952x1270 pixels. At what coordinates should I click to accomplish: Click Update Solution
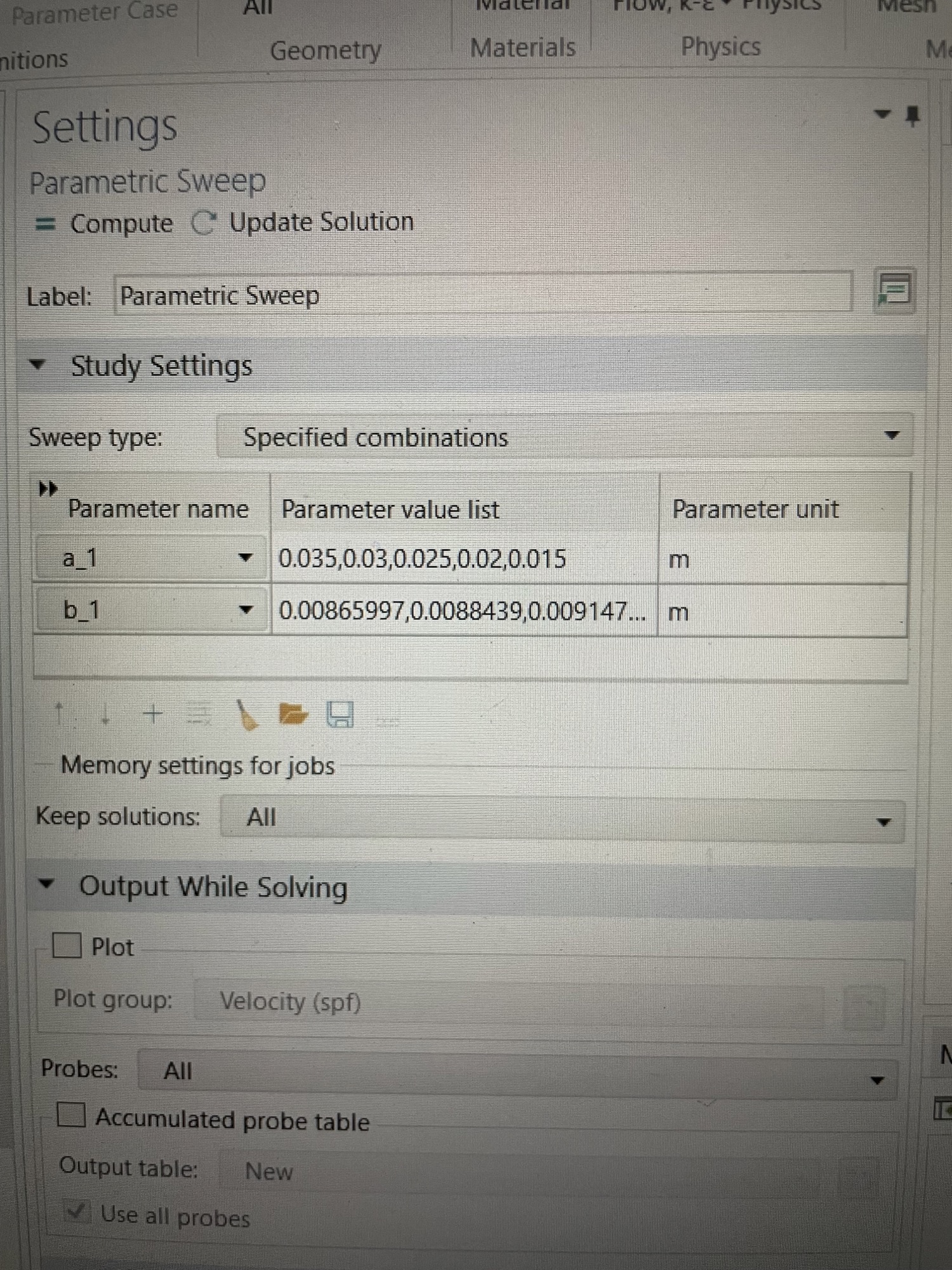tap(303, 222)
